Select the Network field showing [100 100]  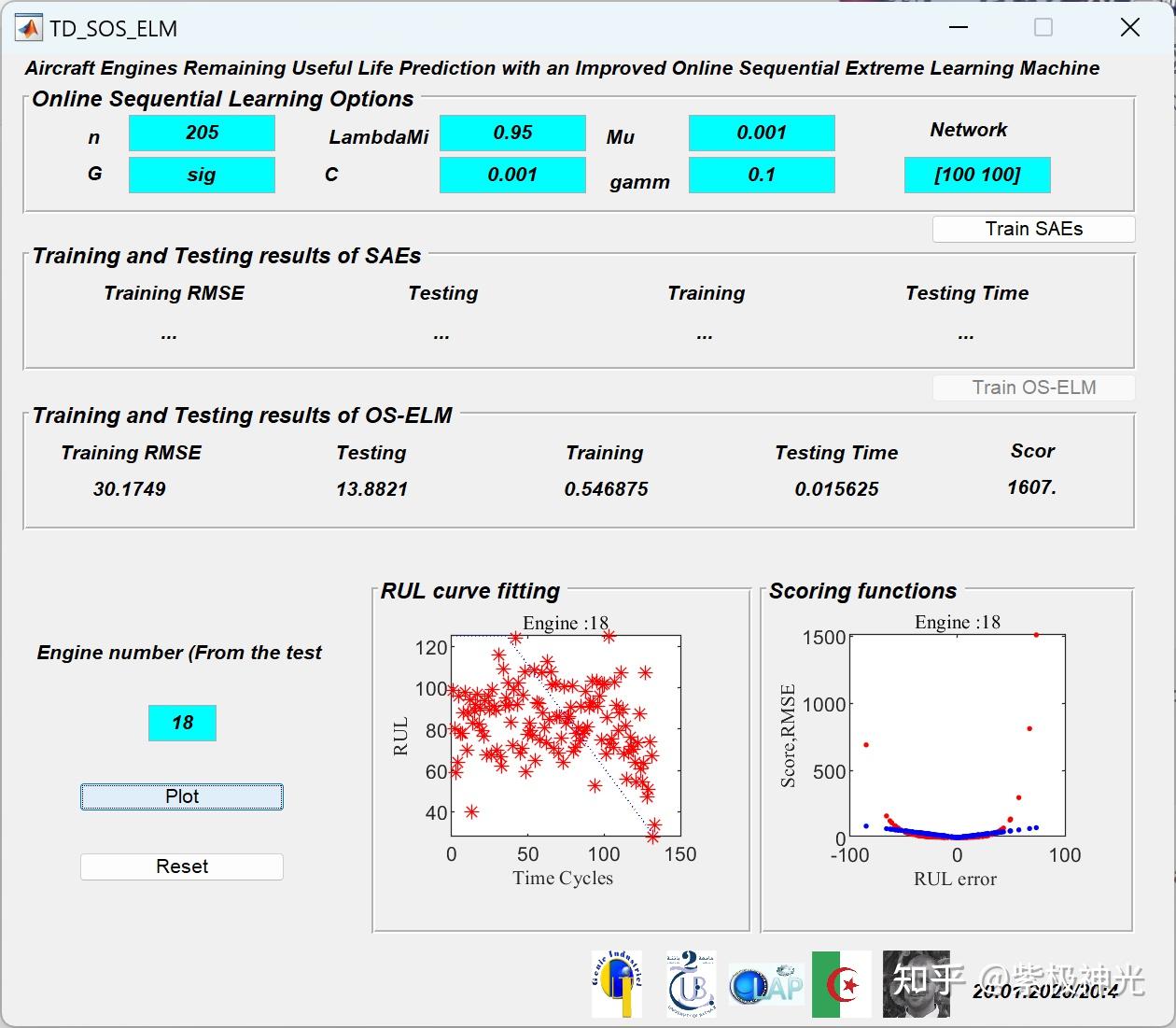click(x=977, y=175)
